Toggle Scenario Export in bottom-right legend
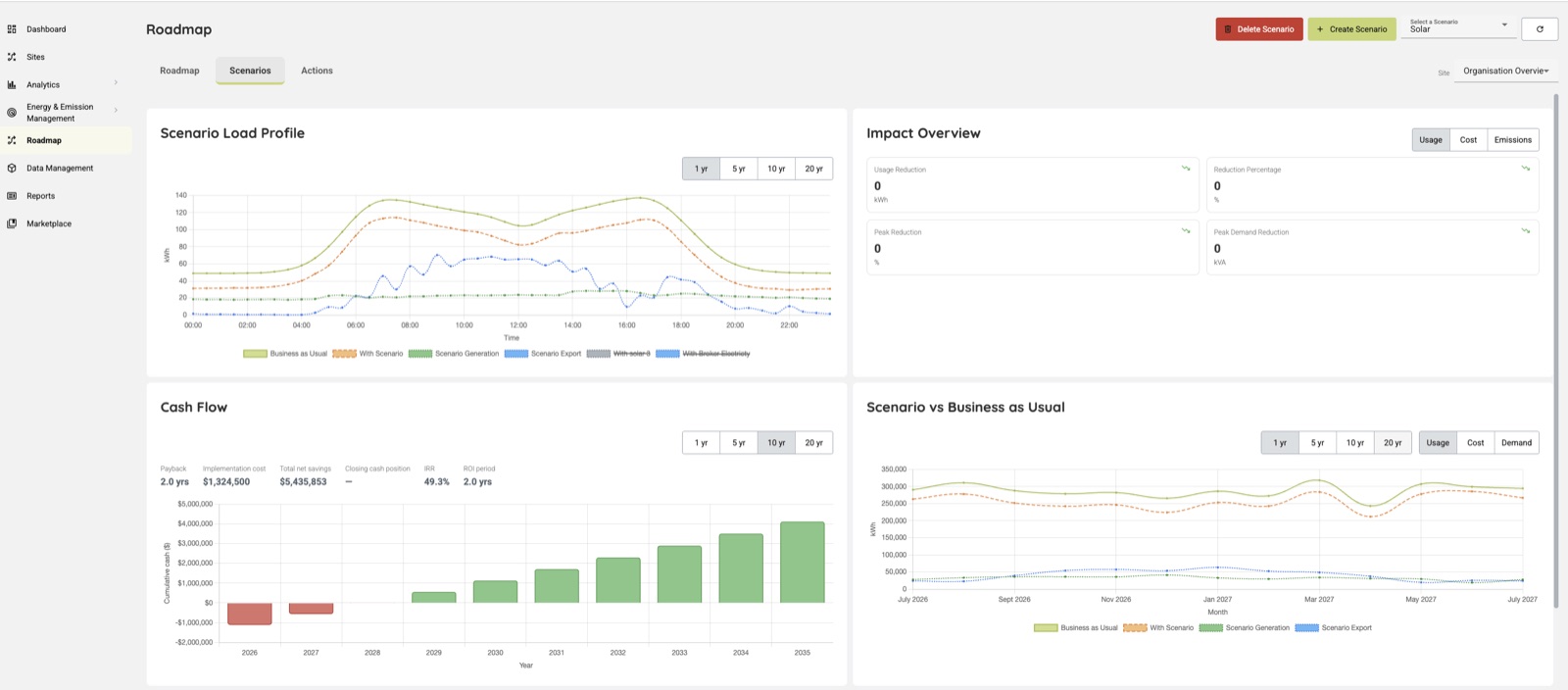 1334,628
